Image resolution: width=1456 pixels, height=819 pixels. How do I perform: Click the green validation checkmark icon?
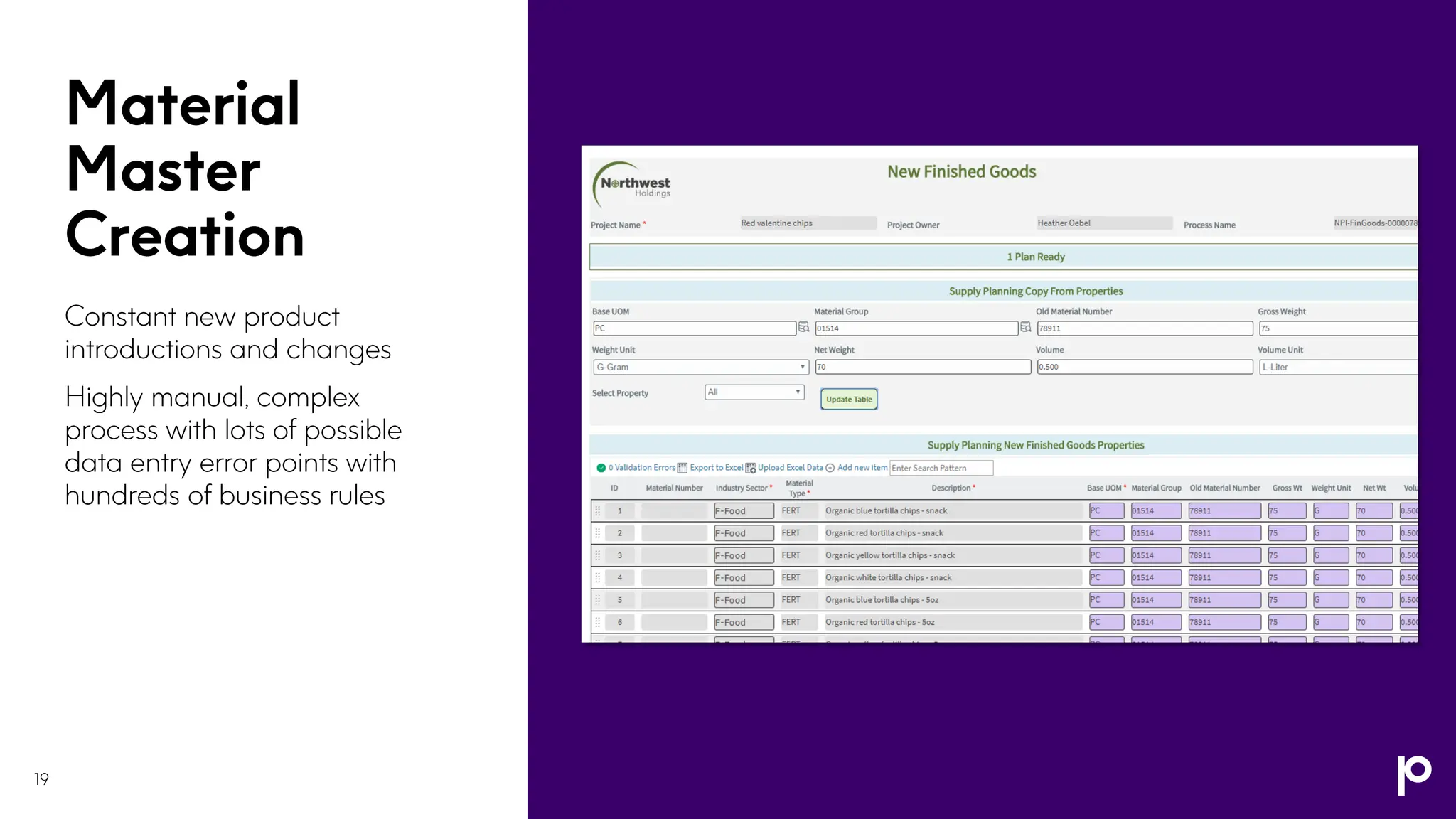tap(601, 468)
